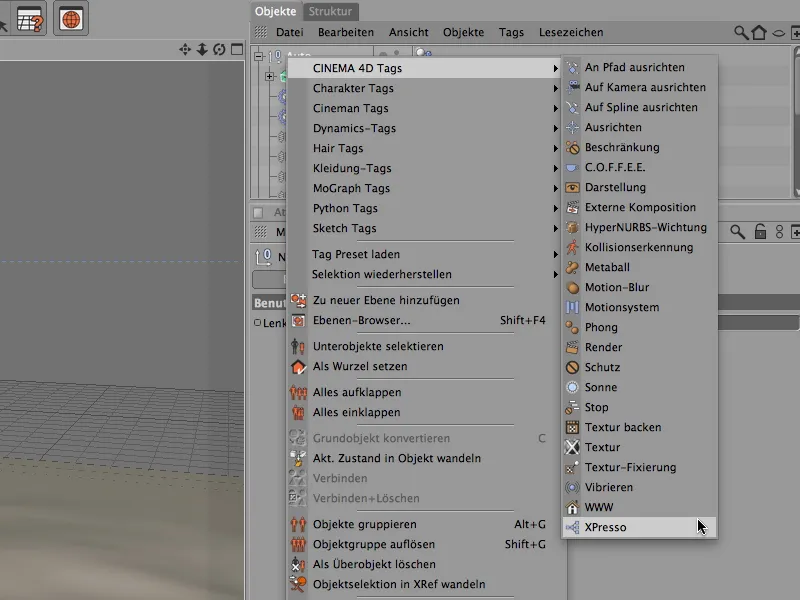Image resolution: width=800 pixels, height=600 pixels.
Task: Add the Render tag icon
Action: click(x=572, y=347)
